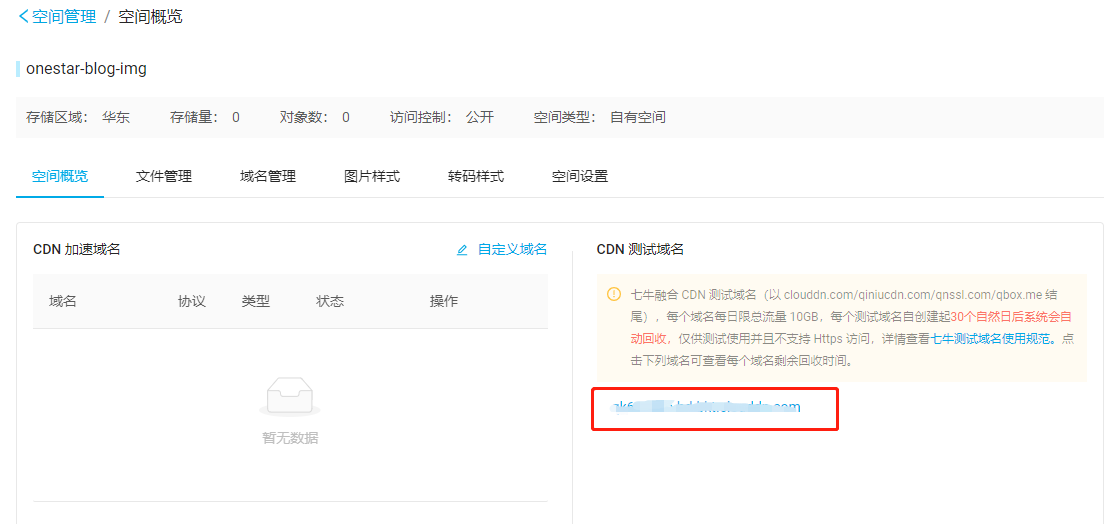This screenshot has height=524, width=1106.
Task: Select the 空间概览 tab
Action: pyautogui.click(x=60, y=176)
